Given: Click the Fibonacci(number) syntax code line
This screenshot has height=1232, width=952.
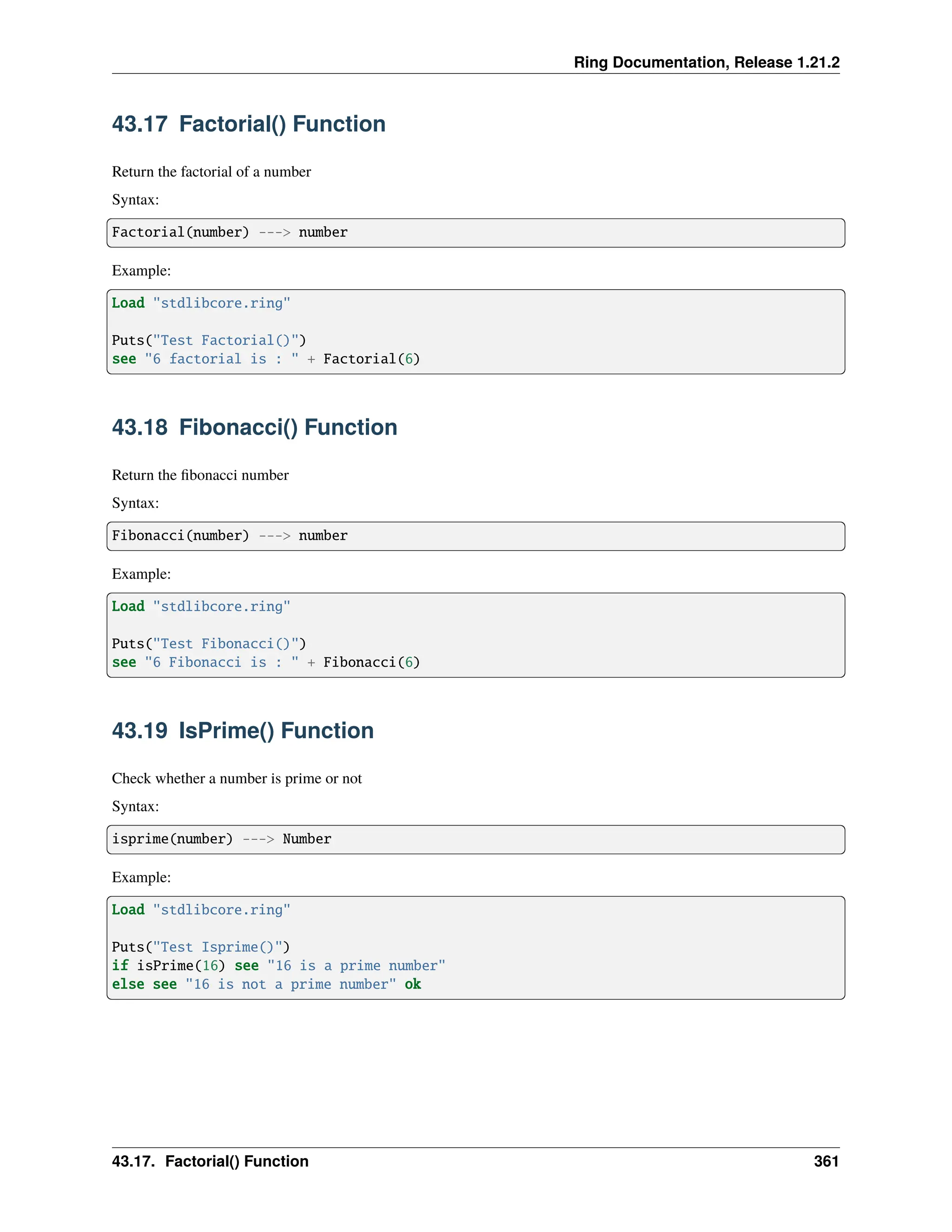Looking at the screenshot, I should 230,536.
